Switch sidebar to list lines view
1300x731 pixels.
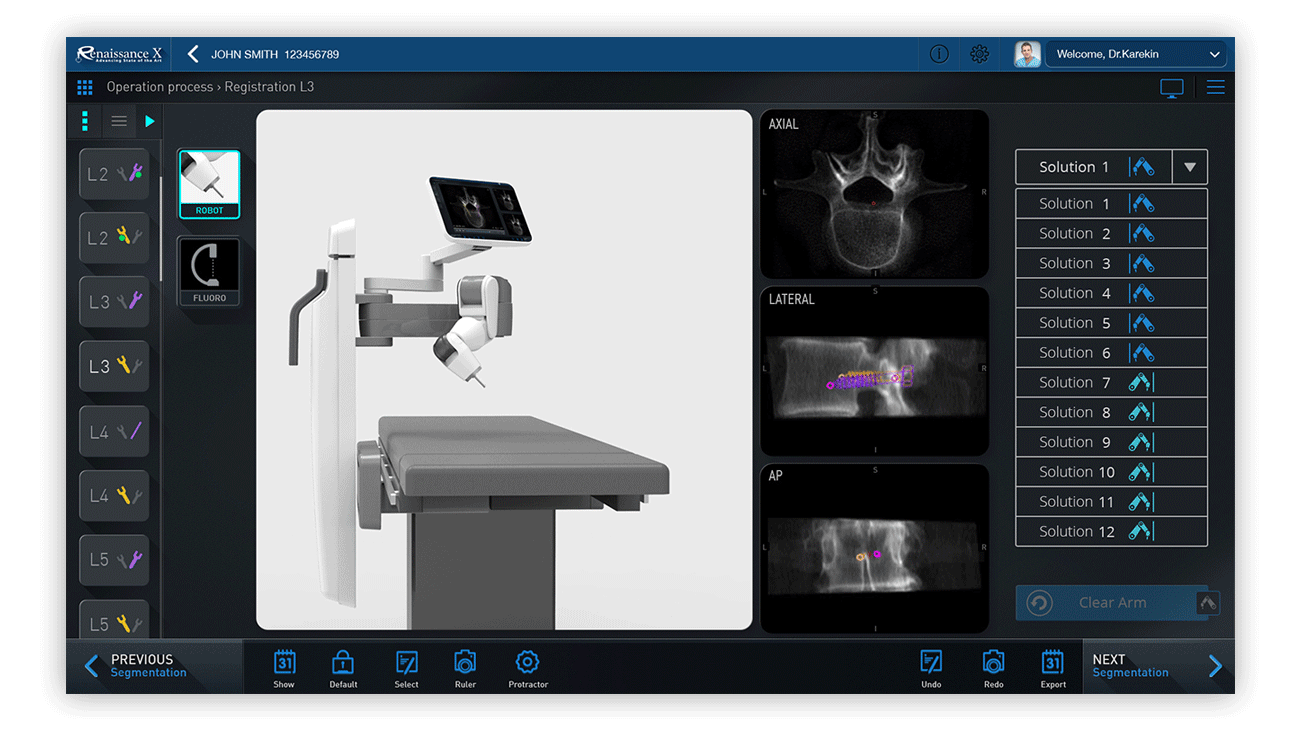[x=119, y=121]
